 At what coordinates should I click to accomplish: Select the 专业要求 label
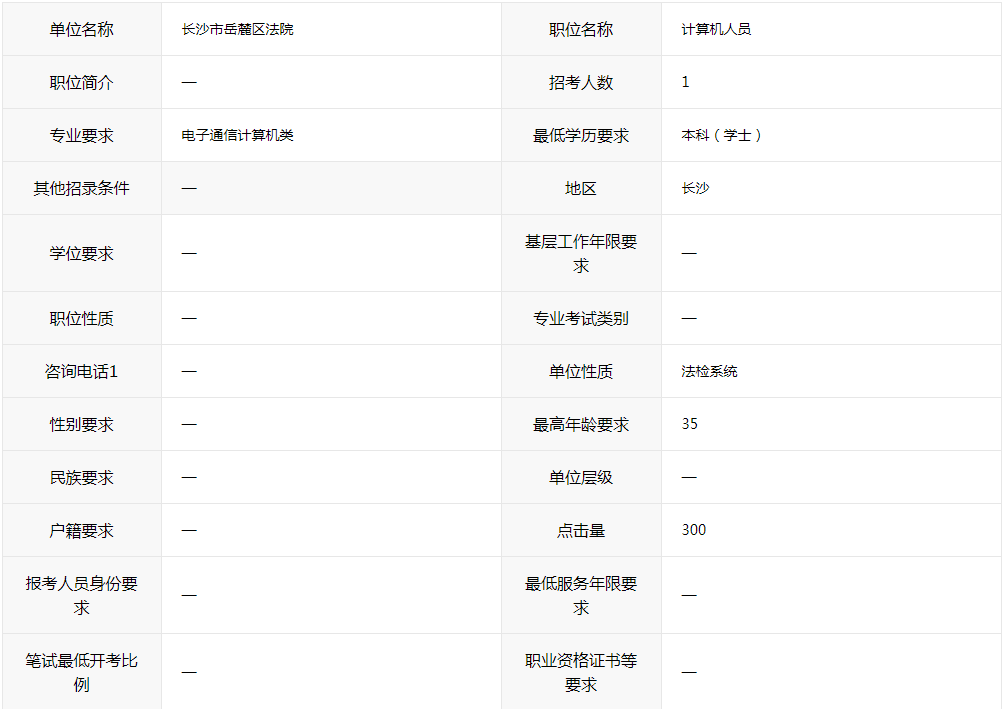click(x=82, y=136)
